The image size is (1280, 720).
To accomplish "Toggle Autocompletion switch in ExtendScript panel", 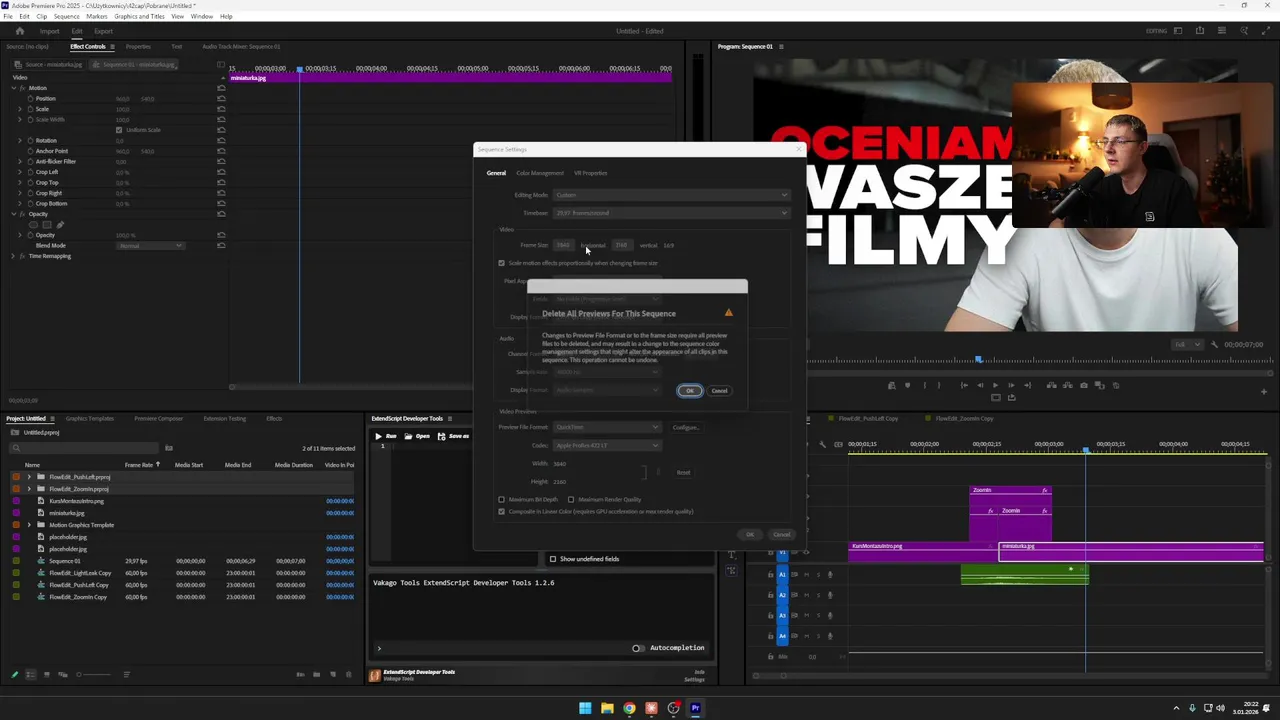I will click(638, 648).
